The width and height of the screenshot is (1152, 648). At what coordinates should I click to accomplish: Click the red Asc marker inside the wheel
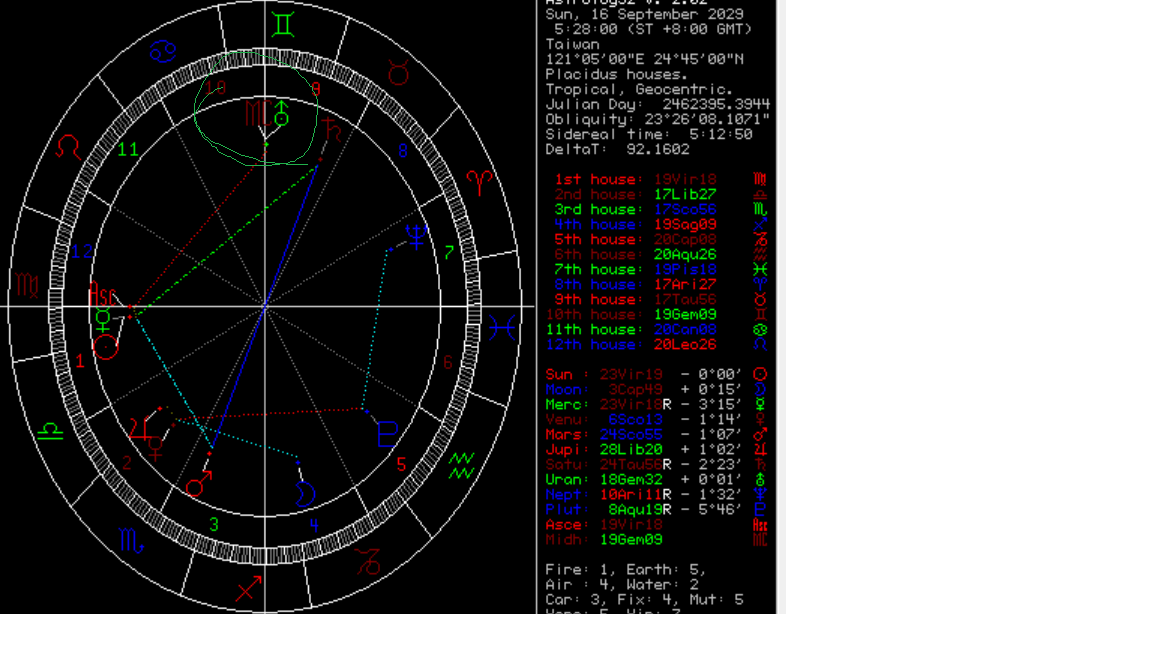(x=102, y=295)
